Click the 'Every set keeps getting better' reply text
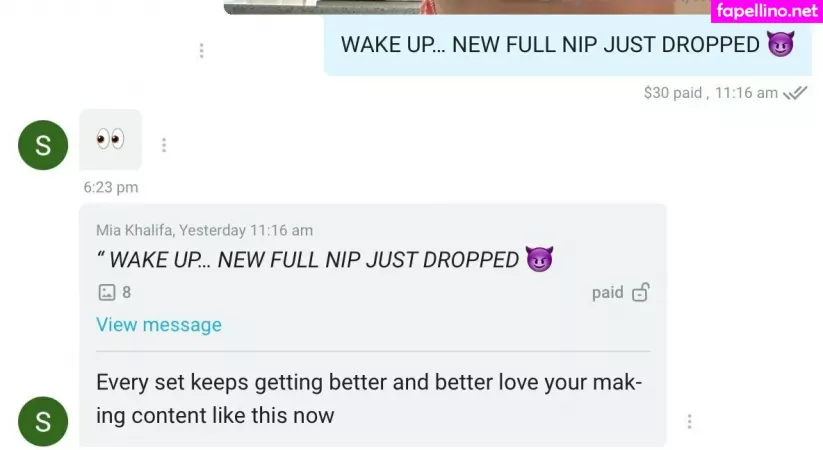Viewport: 823px width, 450px height. [368, 399]
